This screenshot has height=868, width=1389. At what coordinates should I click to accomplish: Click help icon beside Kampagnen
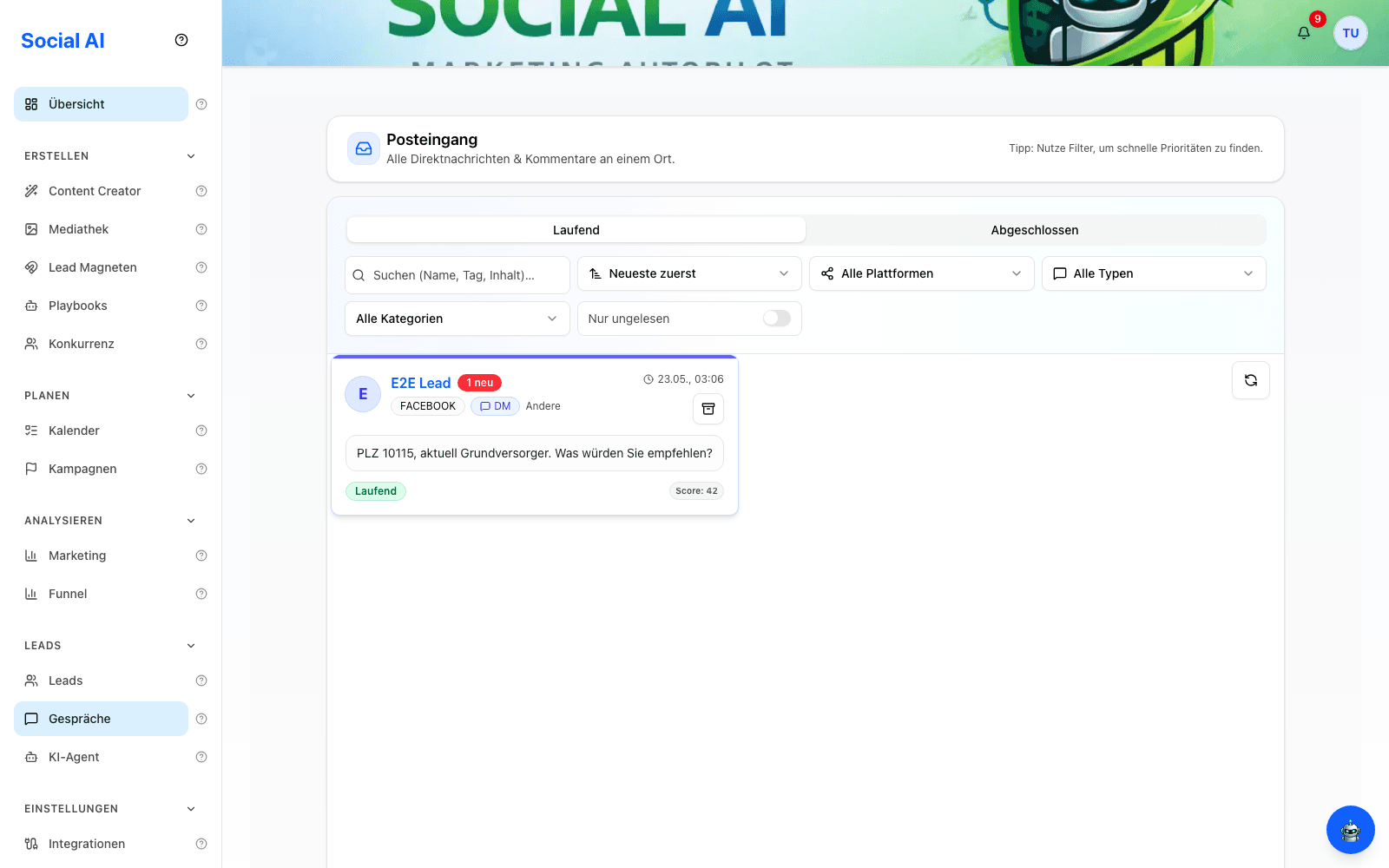(x=201, y=469)
